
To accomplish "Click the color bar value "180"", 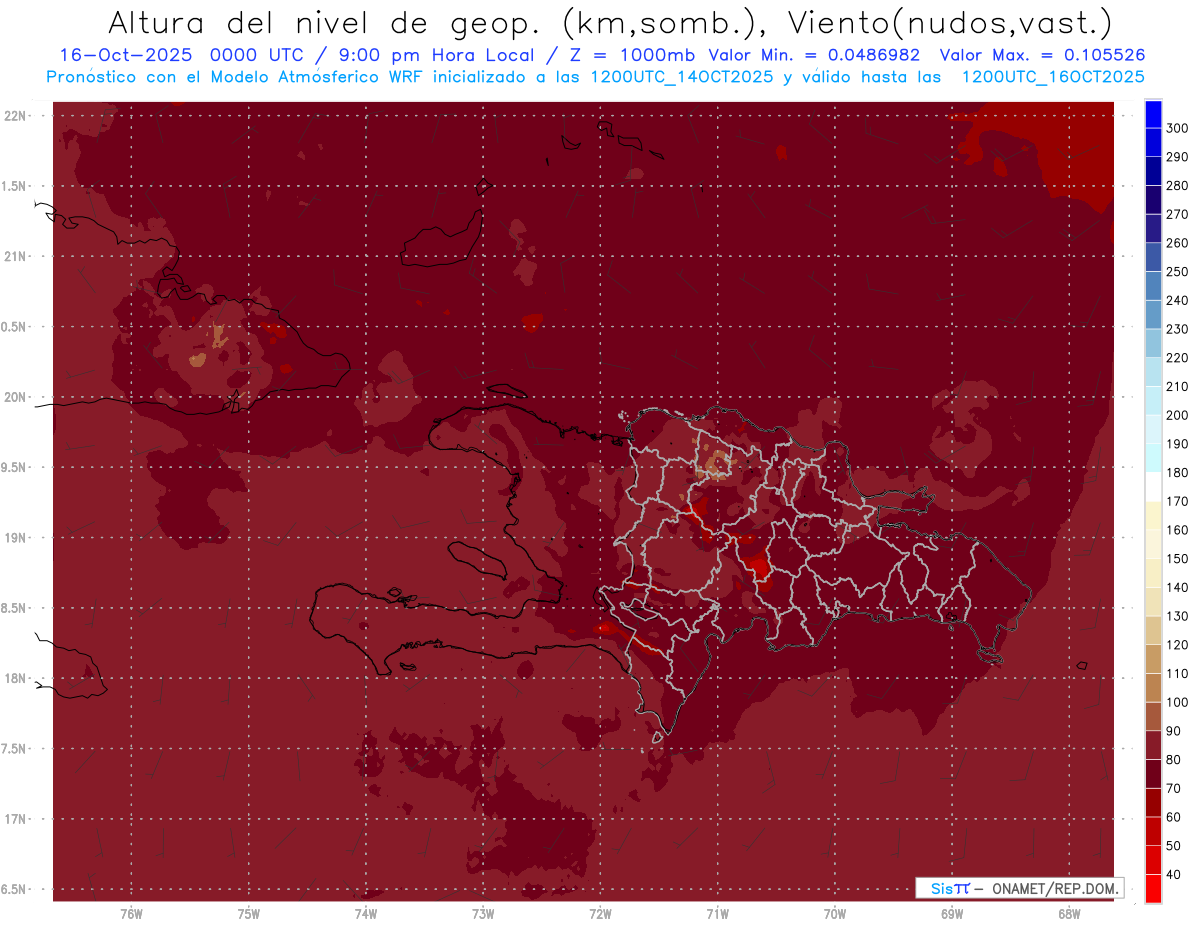I will [x=1177, y=473].
